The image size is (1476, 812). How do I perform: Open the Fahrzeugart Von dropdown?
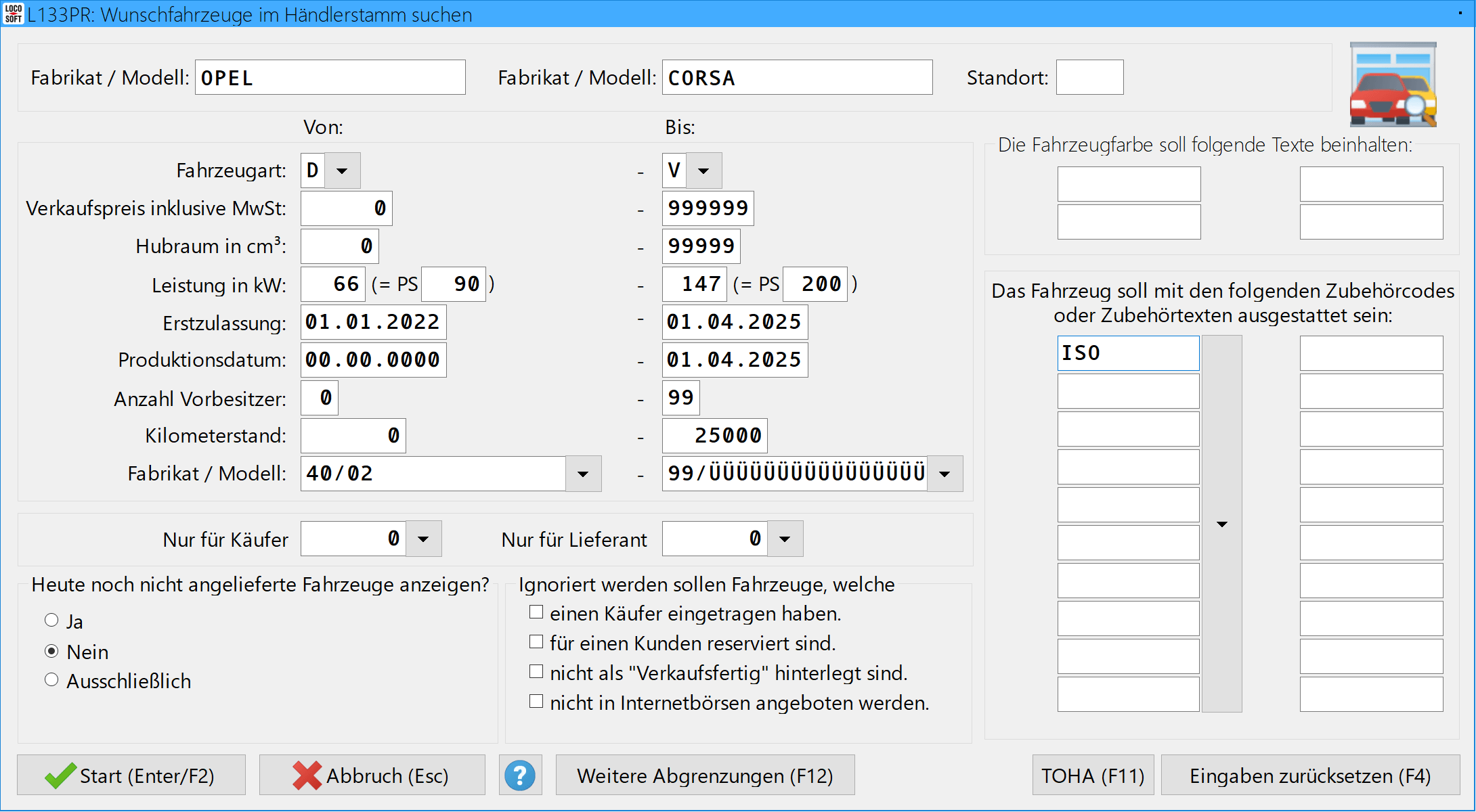pos(343,171)
